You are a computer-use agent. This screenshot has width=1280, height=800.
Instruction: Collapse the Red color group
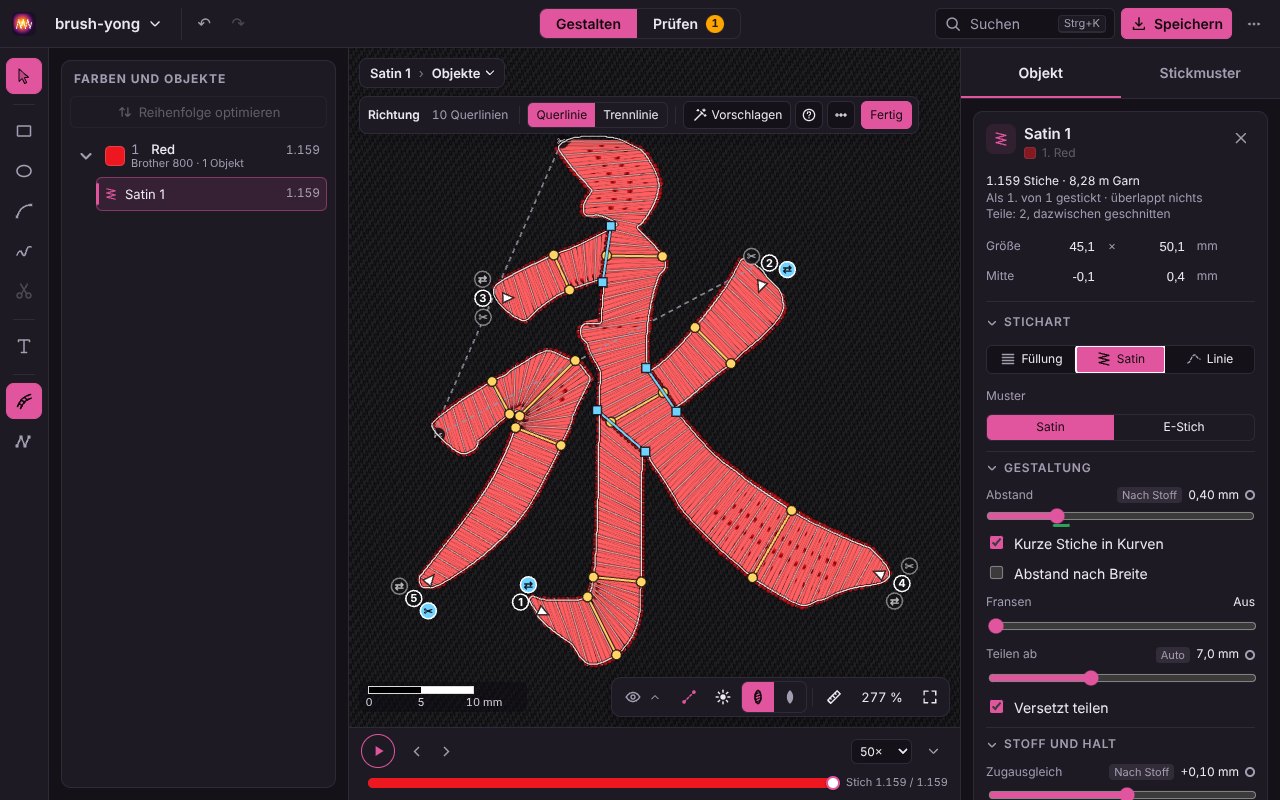click(x=86, y=156)
